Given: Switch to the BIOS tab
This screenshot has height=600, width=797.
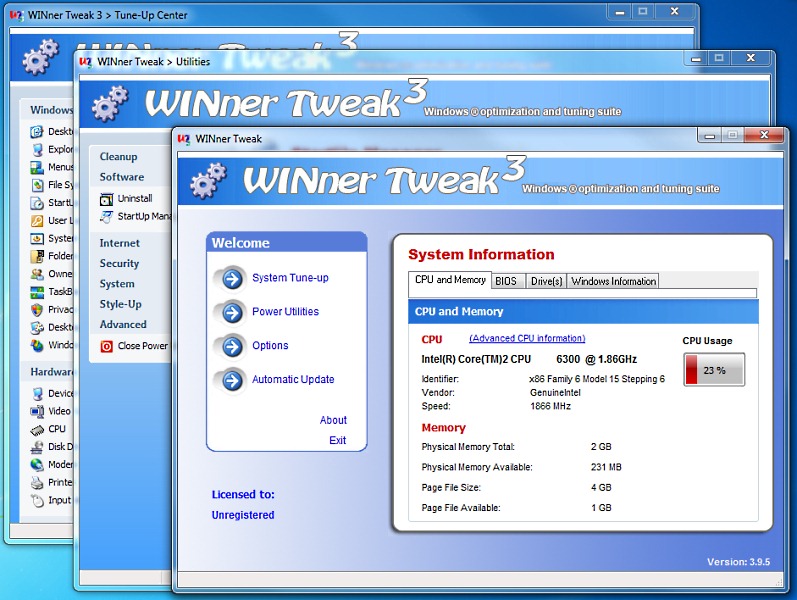Looking at the screenshot, I should coord(506,281).
